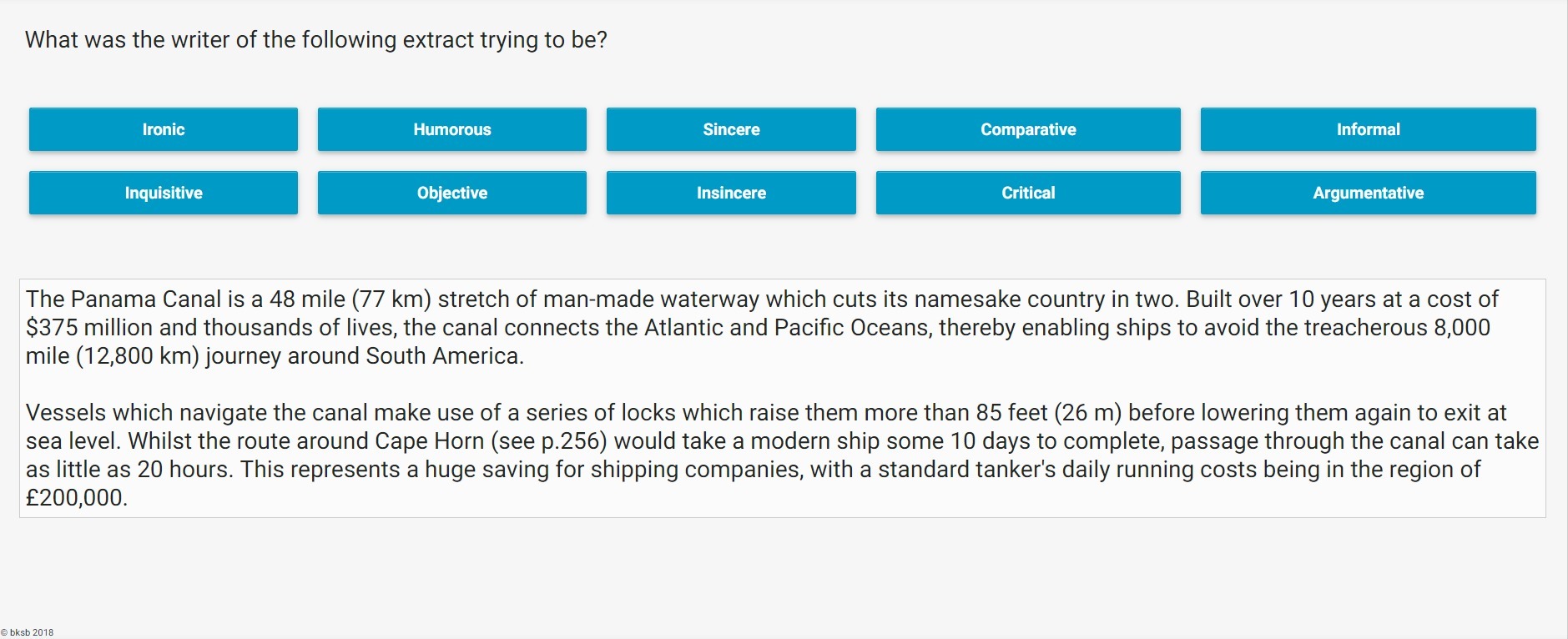The height and width of the screenshot is (639, 1568).
Task: Pick the Insincere answer button
Action: pyautogui.click(x=731, y=193)
